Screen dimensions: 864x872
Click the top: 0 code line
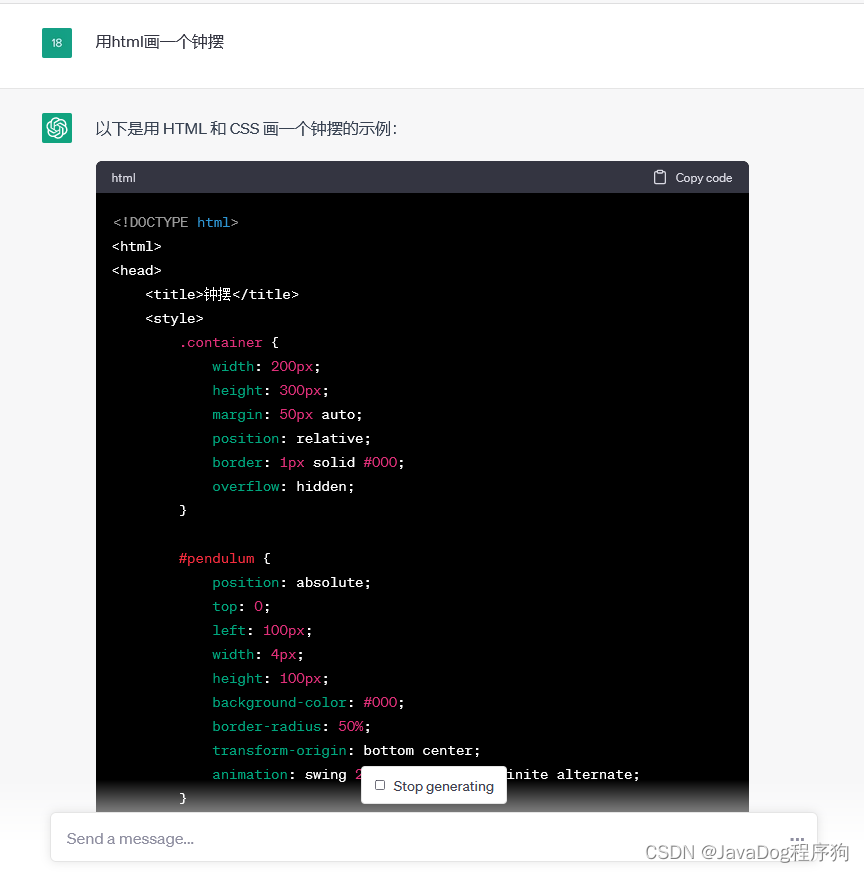241,607
